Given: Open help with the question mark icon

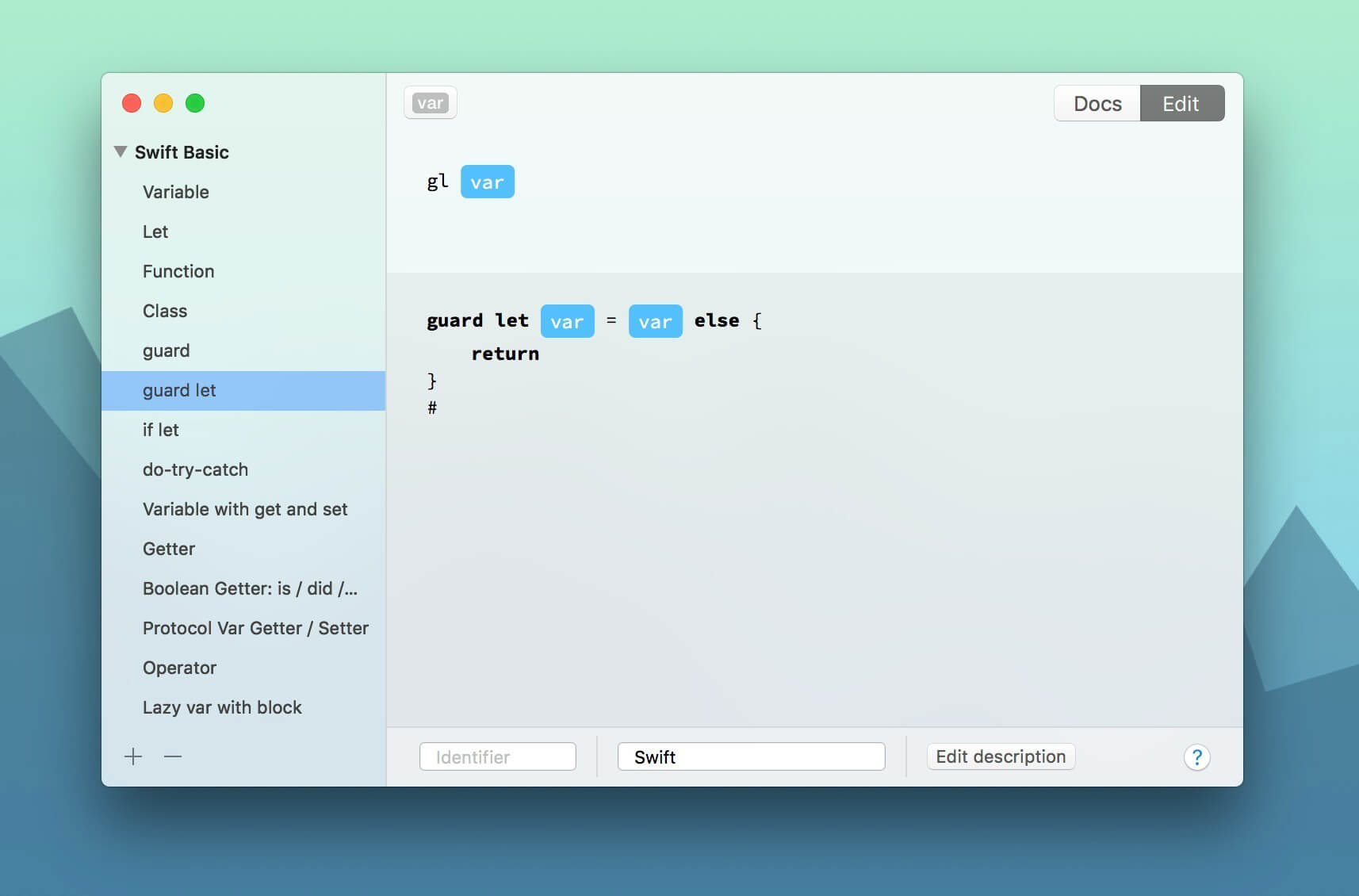Looking at the screenshot, I should pos(1196,757).
